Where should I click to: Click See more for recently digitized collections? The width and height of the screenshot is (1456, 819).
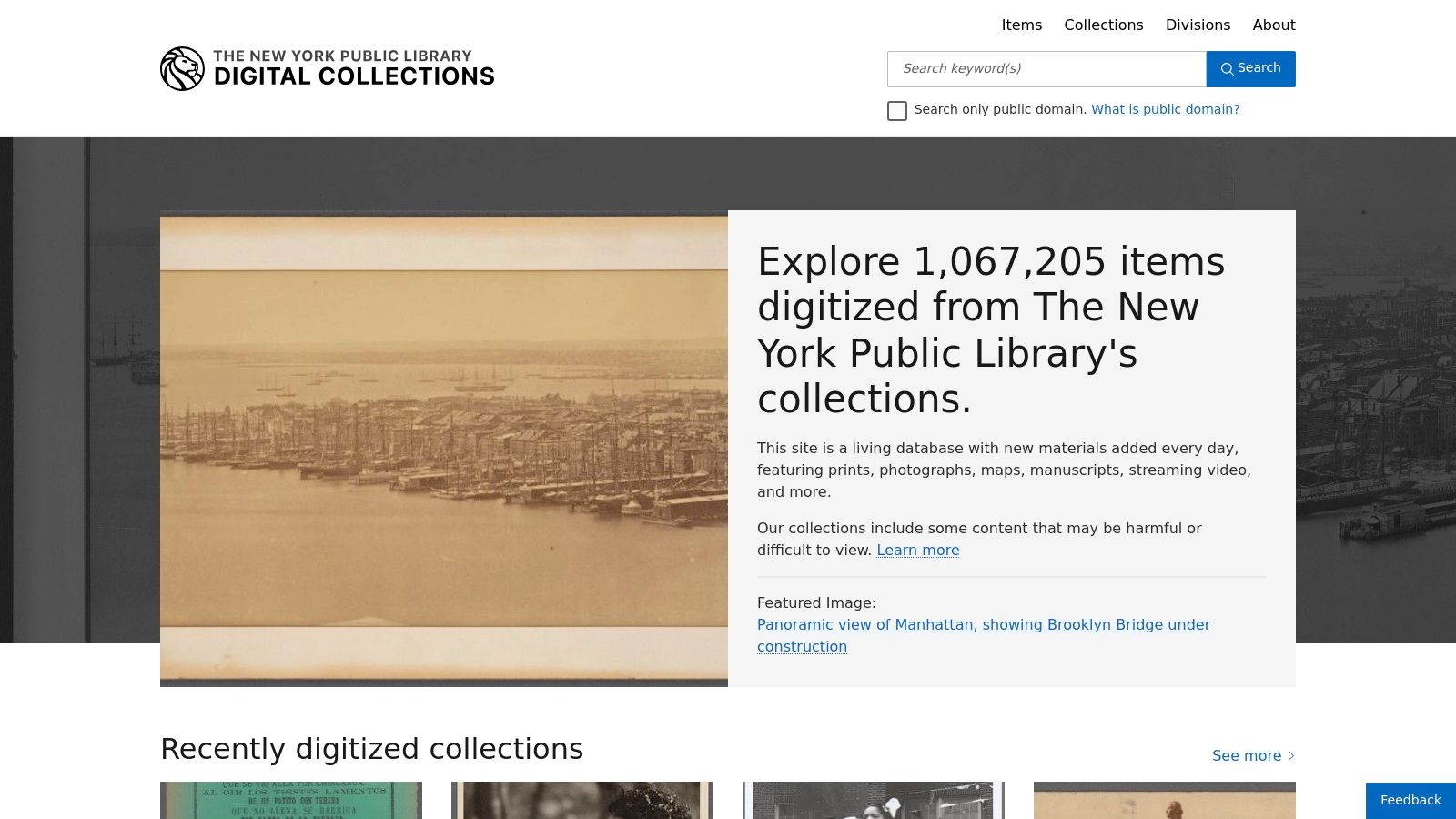click(1253, 755)
